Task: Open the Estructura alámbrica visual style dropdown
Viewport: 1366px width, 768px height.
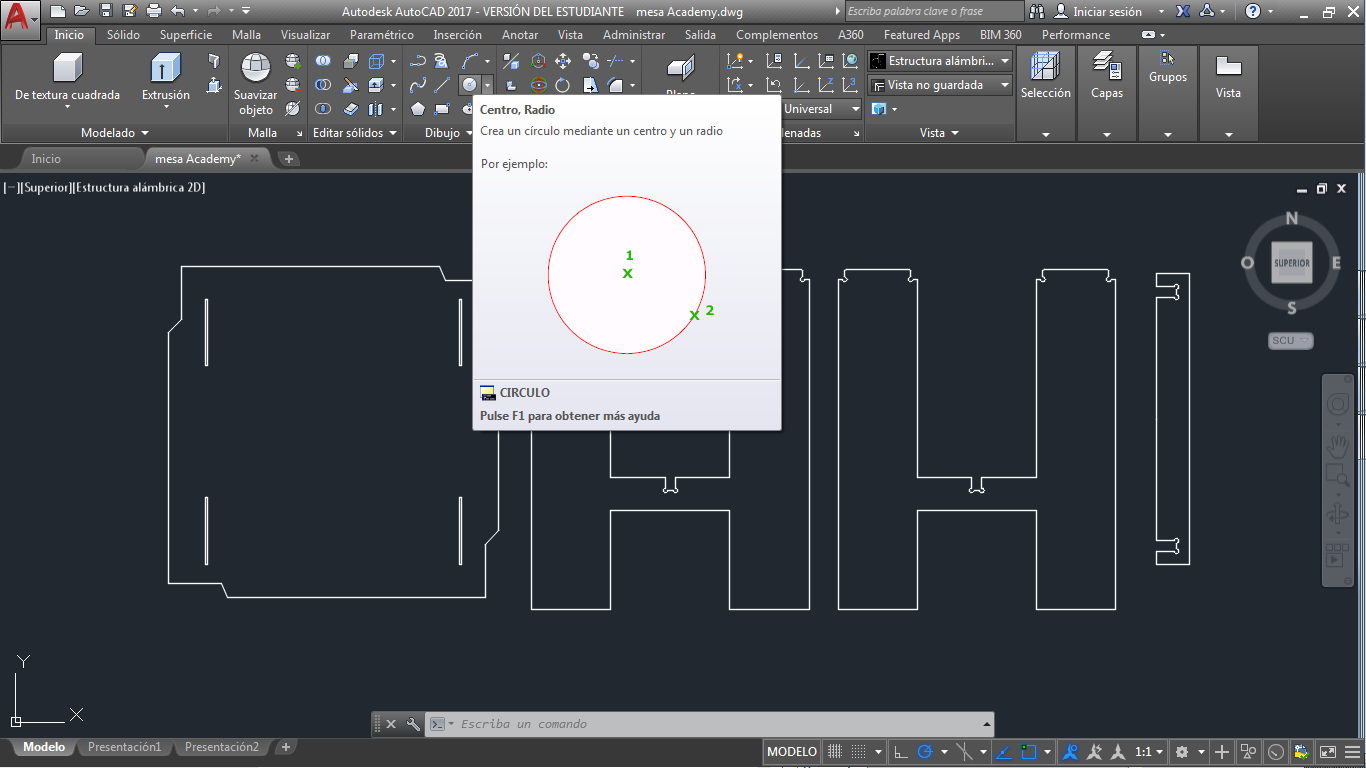Action: pos(941,61)
